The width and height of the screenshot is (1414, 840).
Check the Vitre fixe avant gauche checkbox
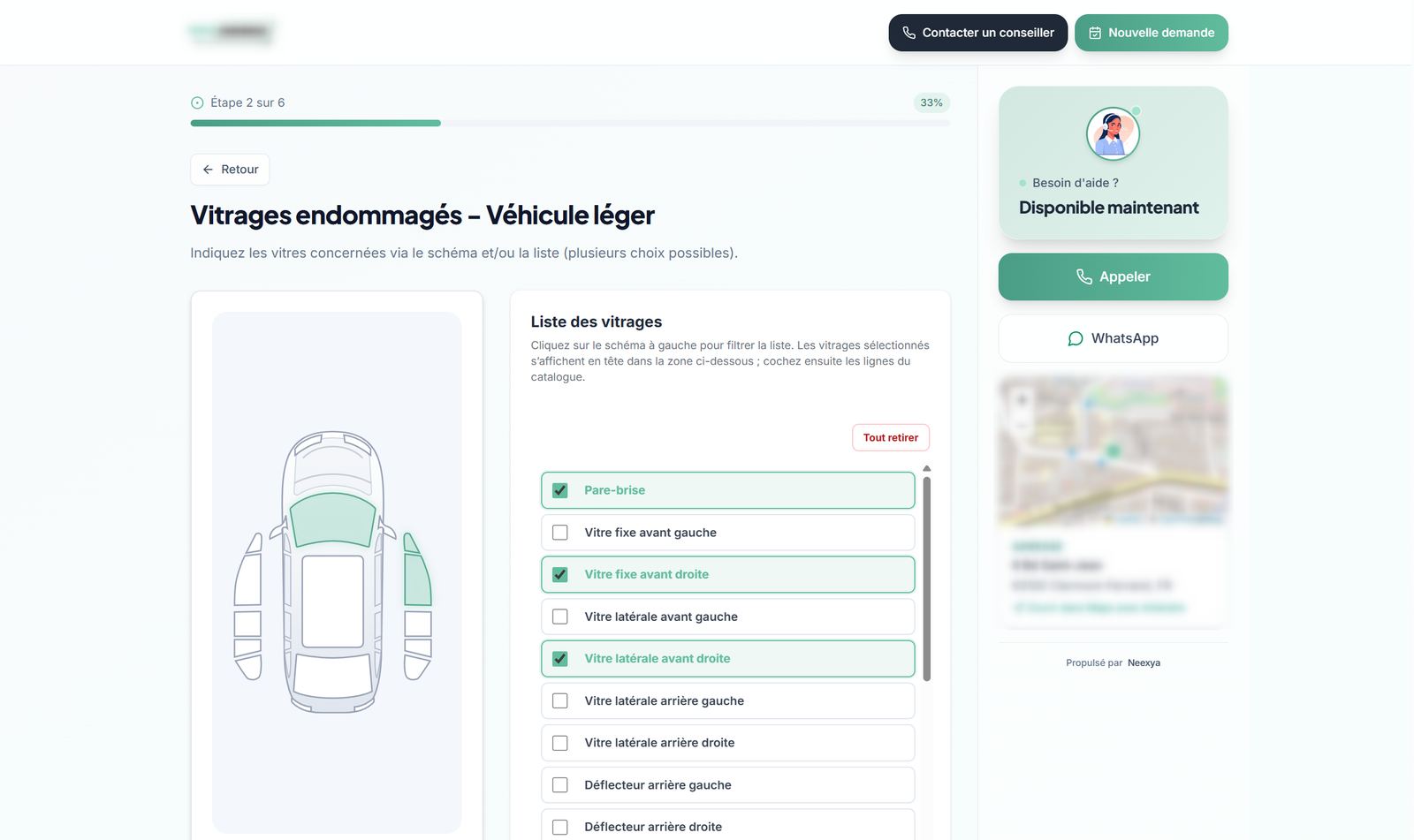560,533
